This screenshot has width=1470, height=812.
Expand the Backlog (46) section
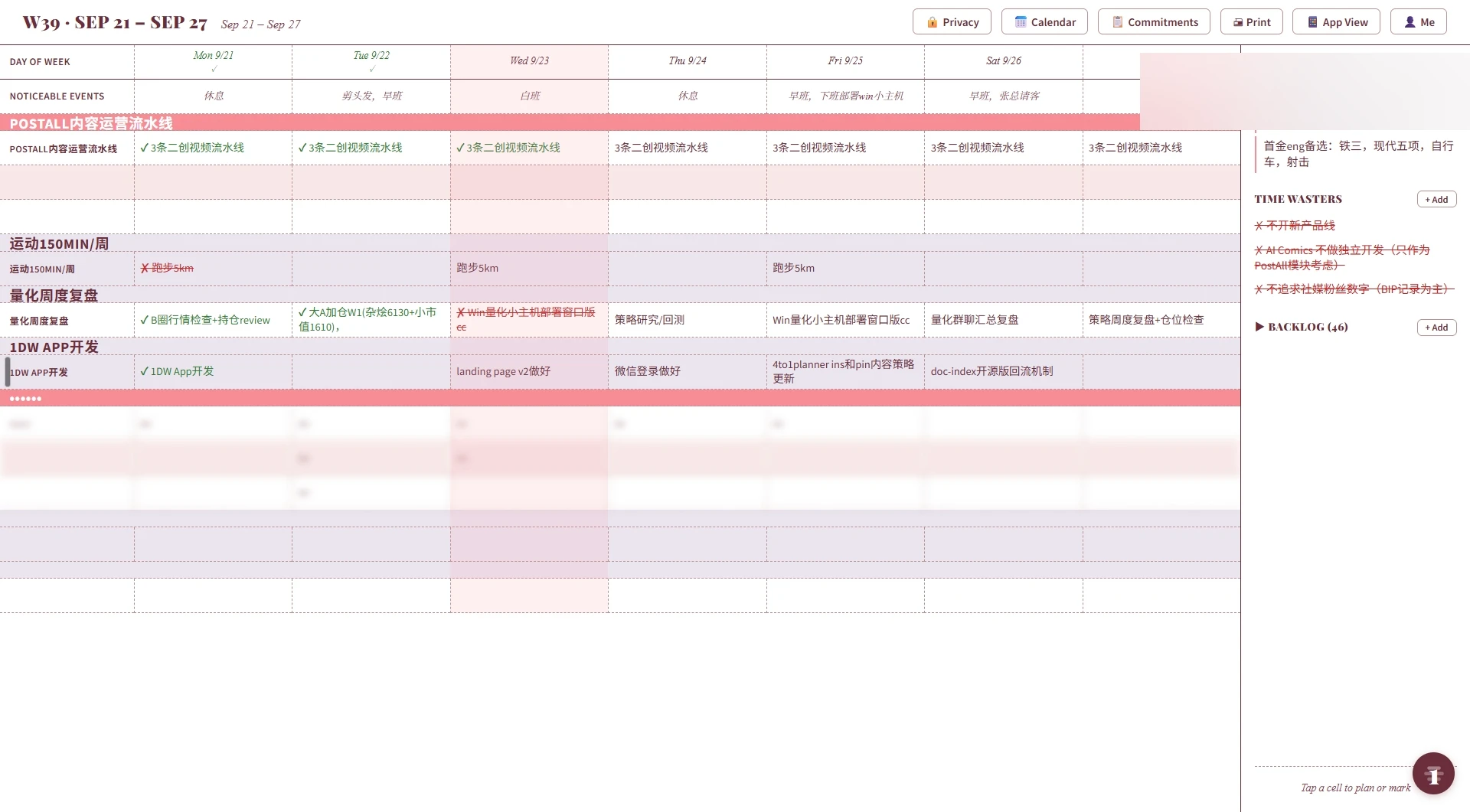point(1301,327)
